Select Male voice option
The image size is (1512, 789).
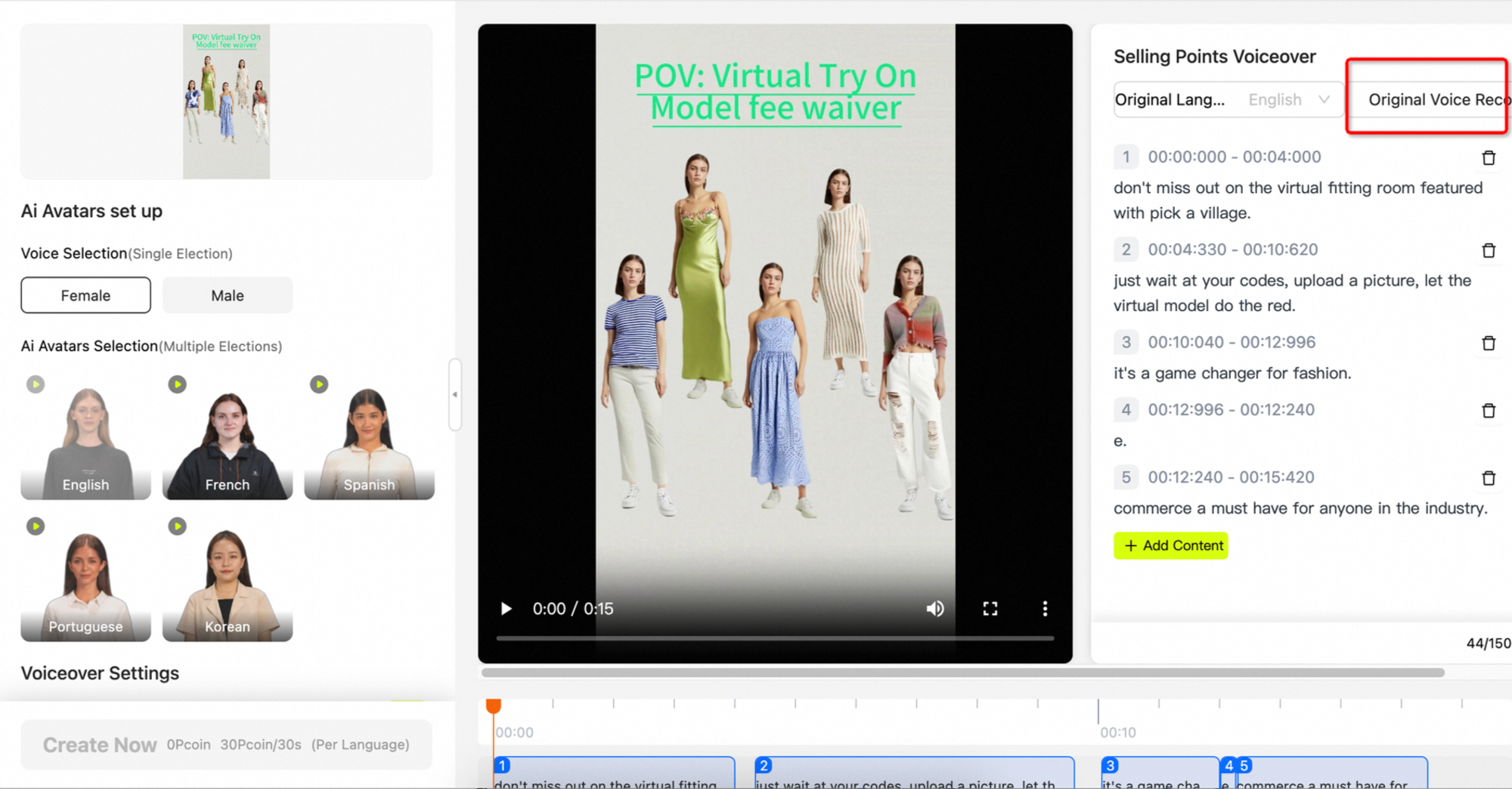228,295
